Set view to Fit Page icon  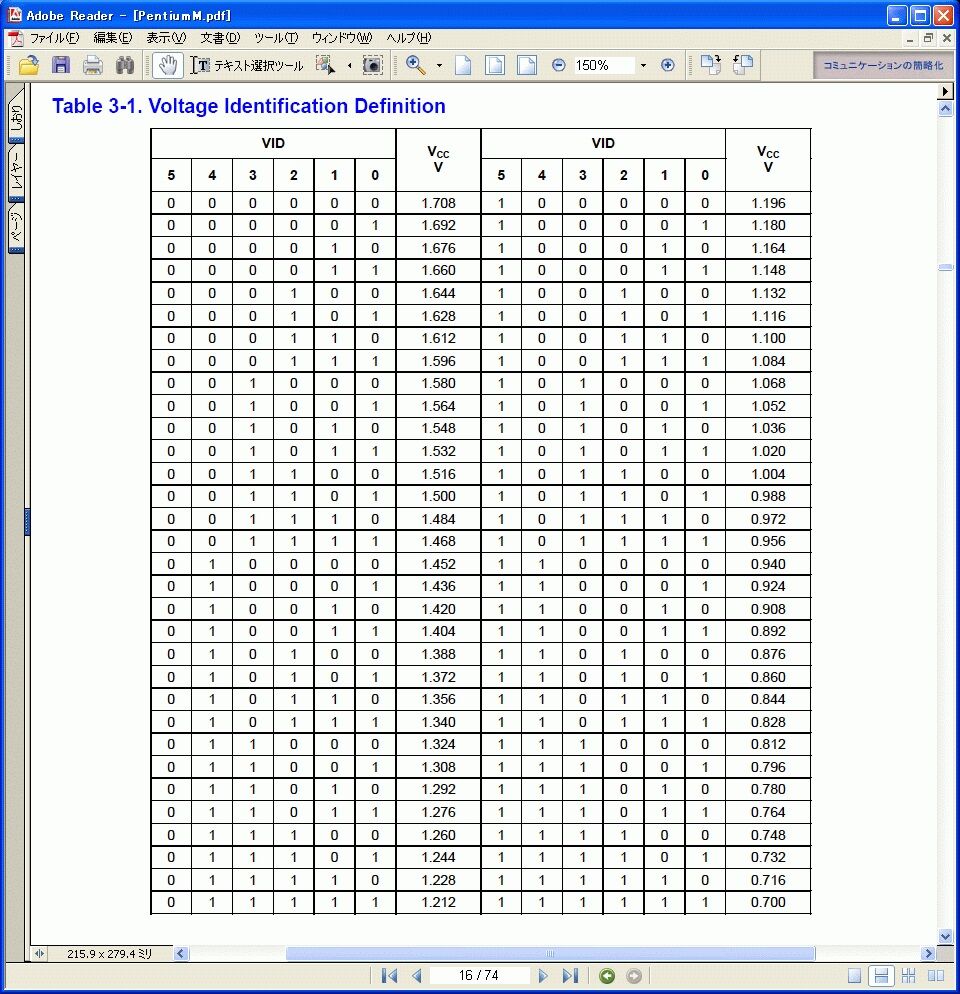[x=495, y=65]
